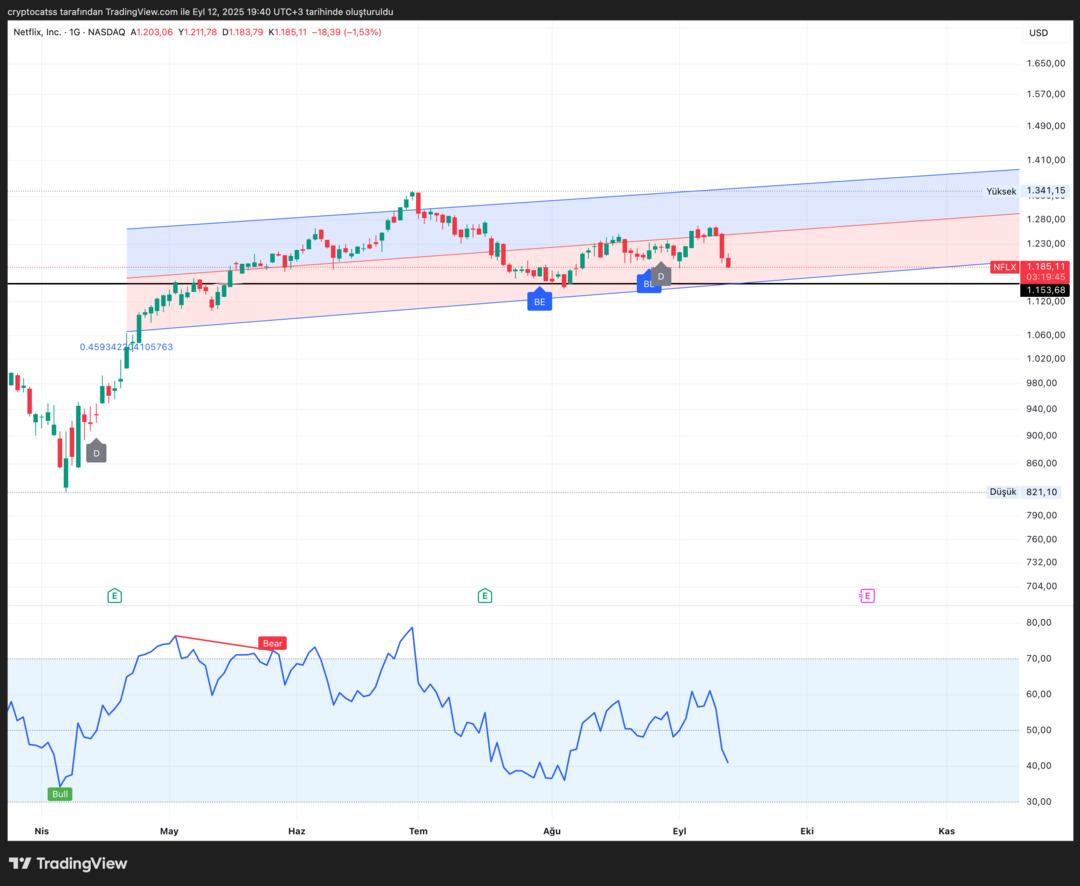This screenshot has height=886, width=1080.
Task: Click the Netflix, Inc. symbol title
Action: coord(37,32)
